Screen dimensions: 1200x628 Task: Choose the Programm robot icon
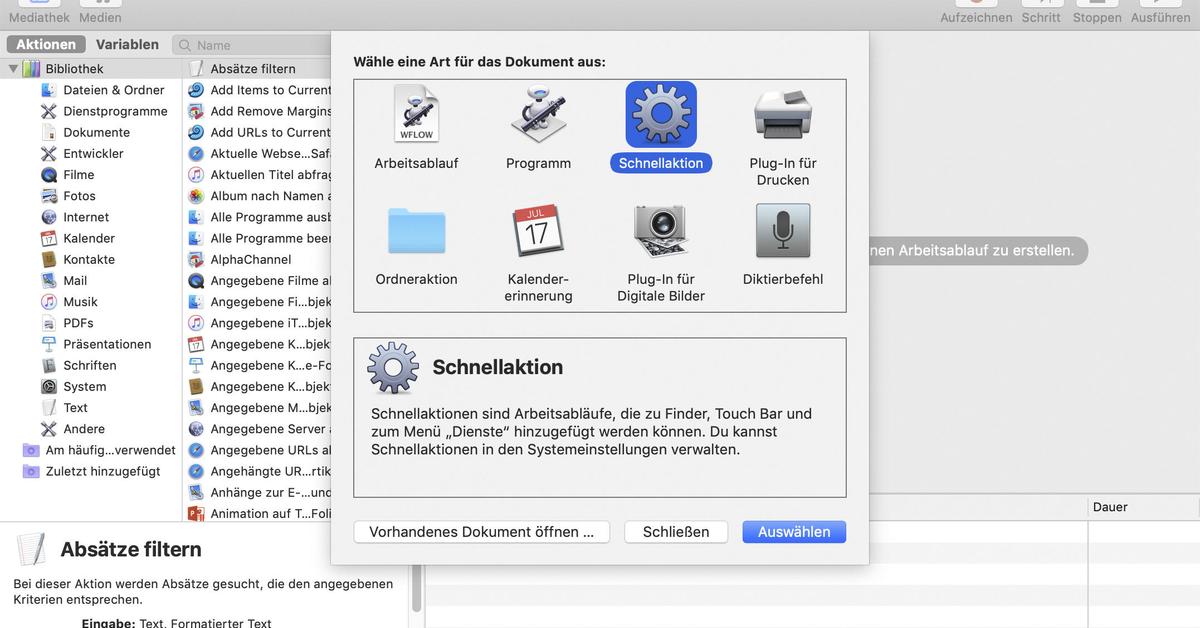pos(538,115)
